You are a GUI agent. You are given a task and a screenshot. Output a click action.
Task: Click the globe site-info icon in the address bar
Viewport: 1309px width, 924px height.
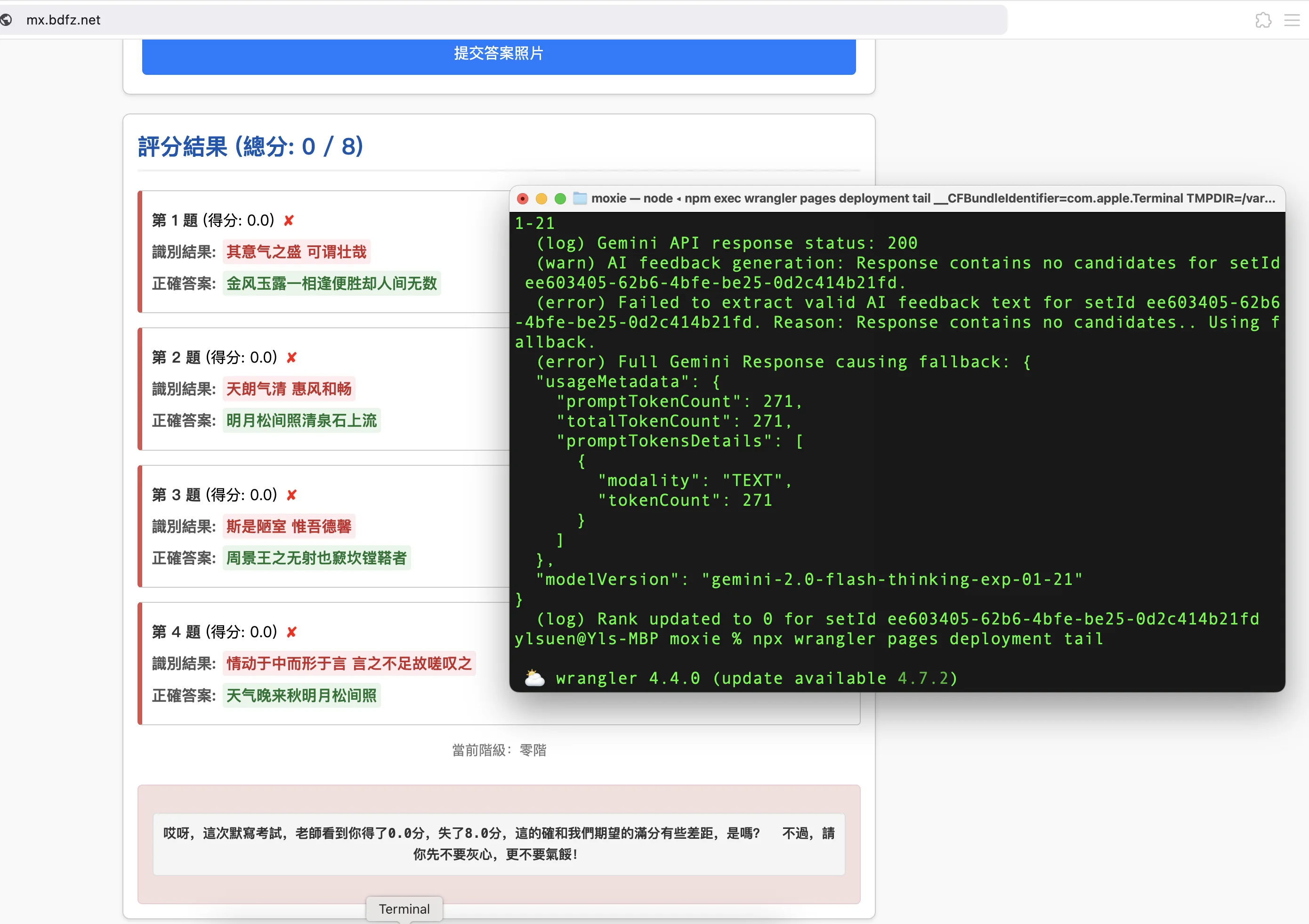click(x=7, y=19)
